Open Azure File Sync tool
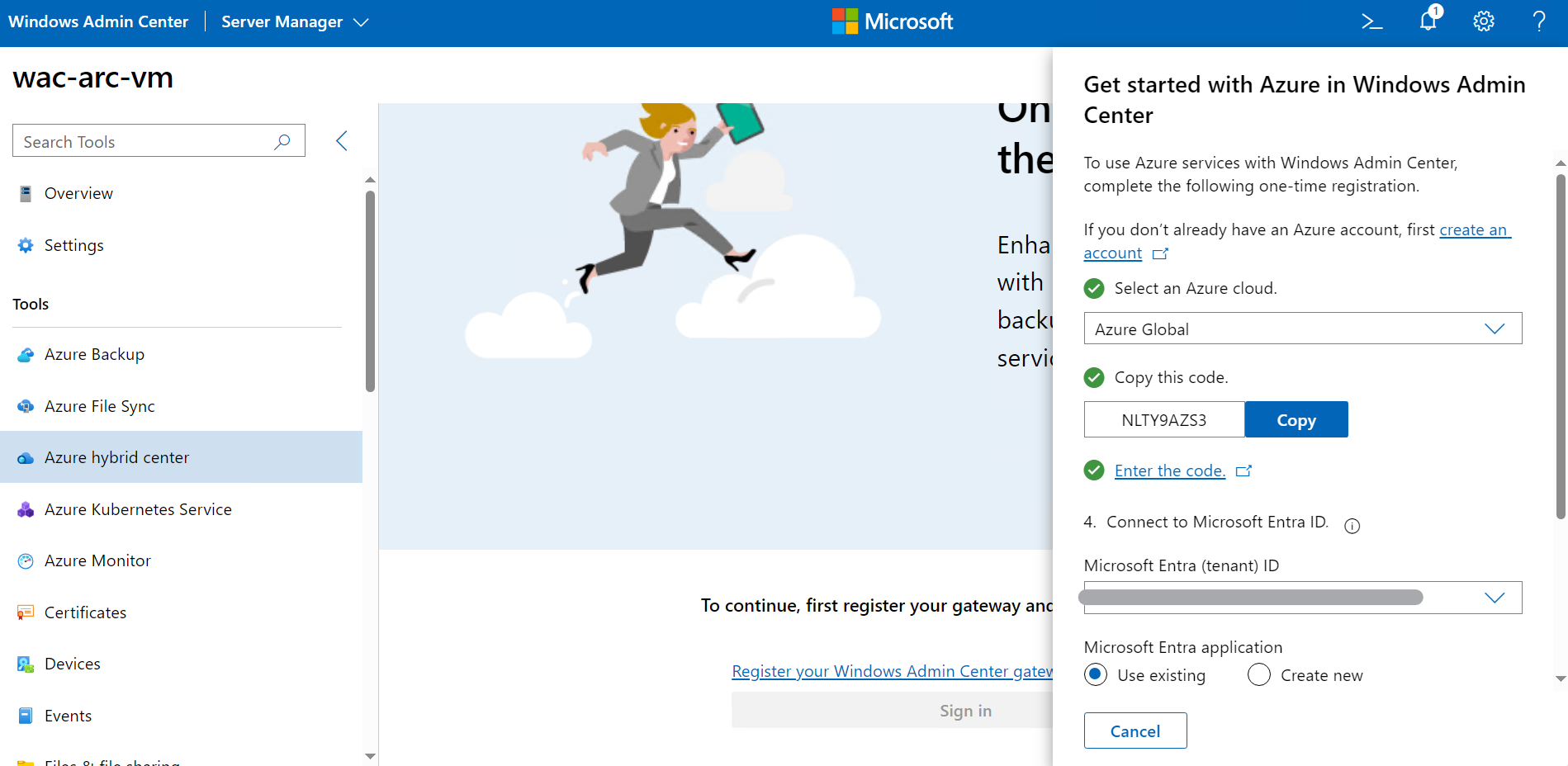Image resolution: width=1568 pixels, height=766 pixels. coord(182,406)
